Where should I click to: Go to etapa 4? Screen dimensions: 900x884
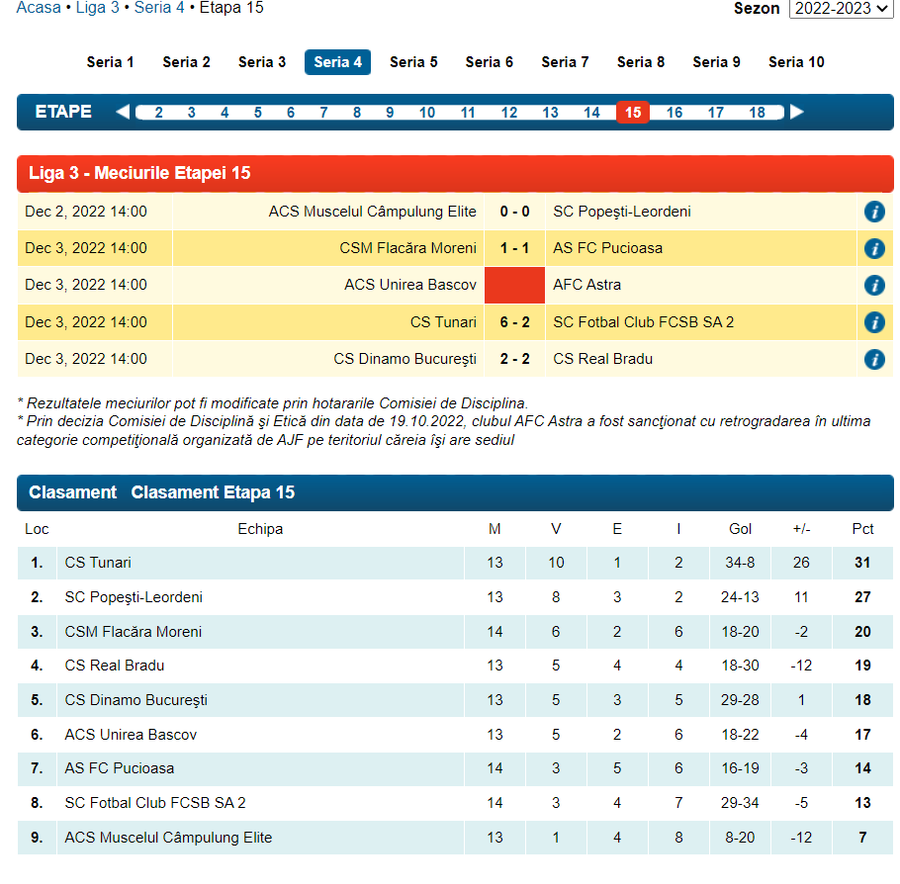click(x=224, y=113)
